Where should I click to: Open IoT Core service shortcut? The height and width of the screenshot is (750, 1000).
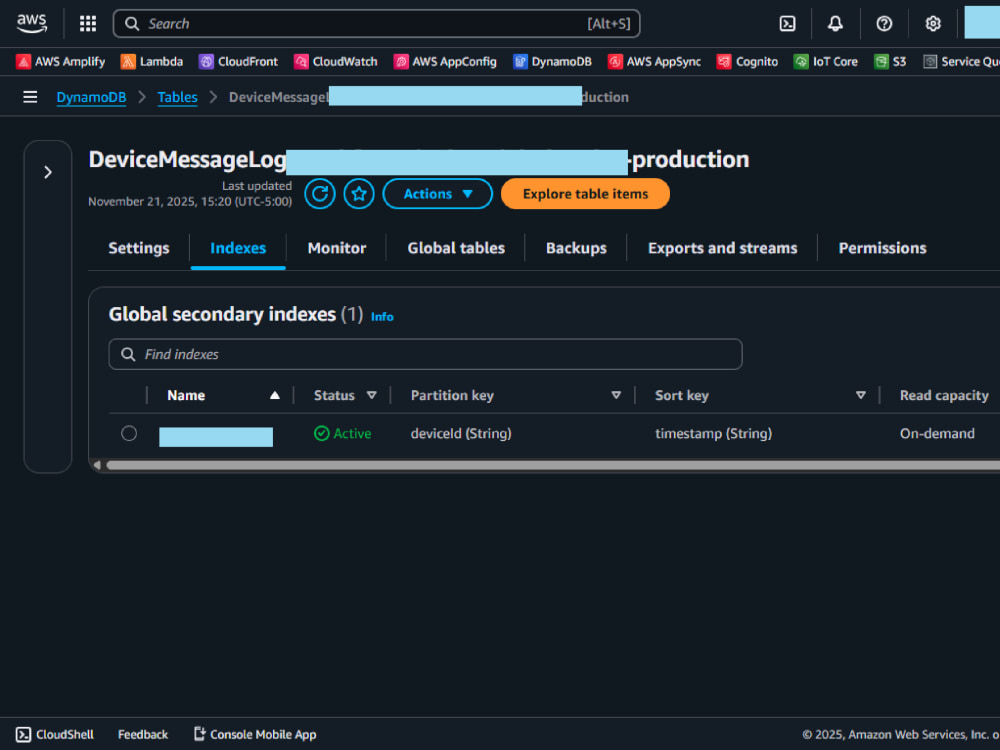[826, 62]
